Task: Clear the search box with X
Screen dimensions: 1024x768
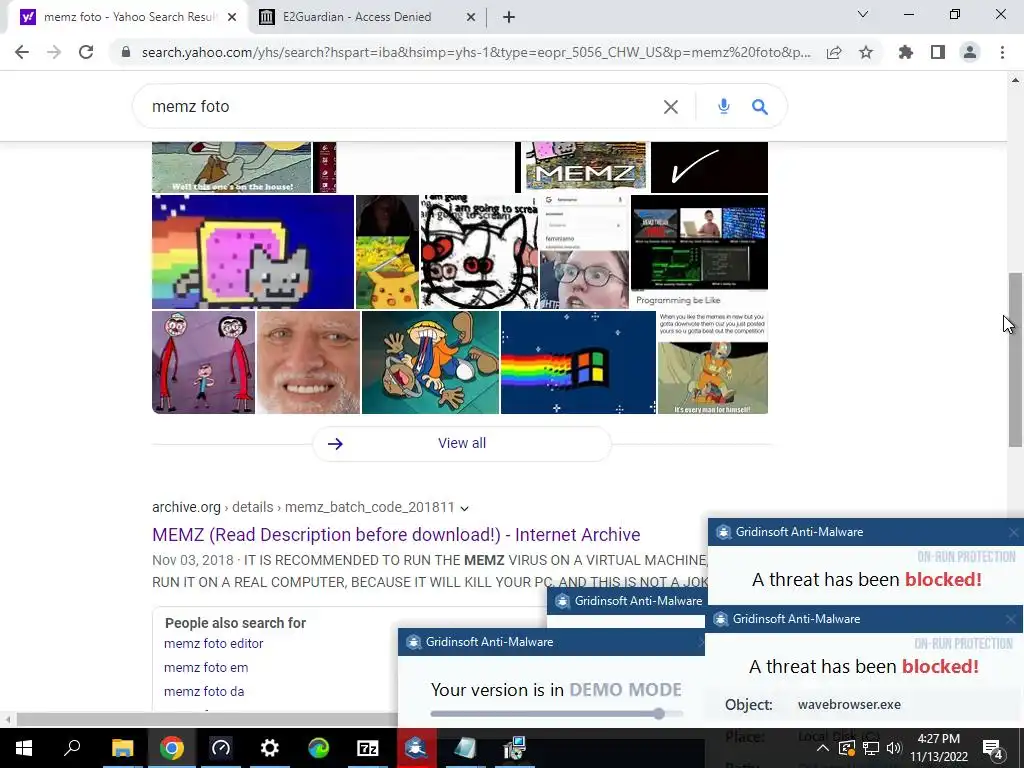Action: pyautogui.click(x=671, y=106)
